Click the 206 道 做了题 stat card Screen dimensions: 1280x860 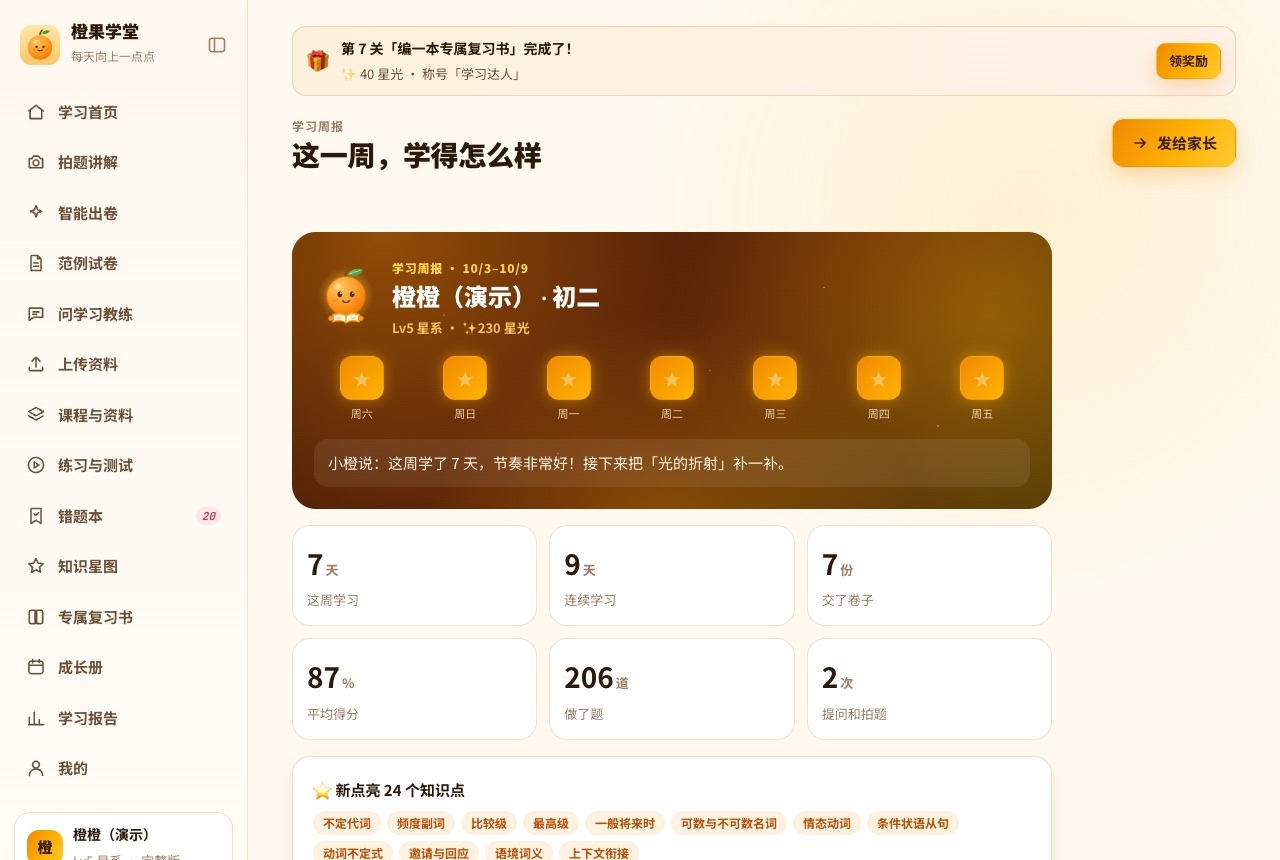pyautogui.click(x=672, y=689)
